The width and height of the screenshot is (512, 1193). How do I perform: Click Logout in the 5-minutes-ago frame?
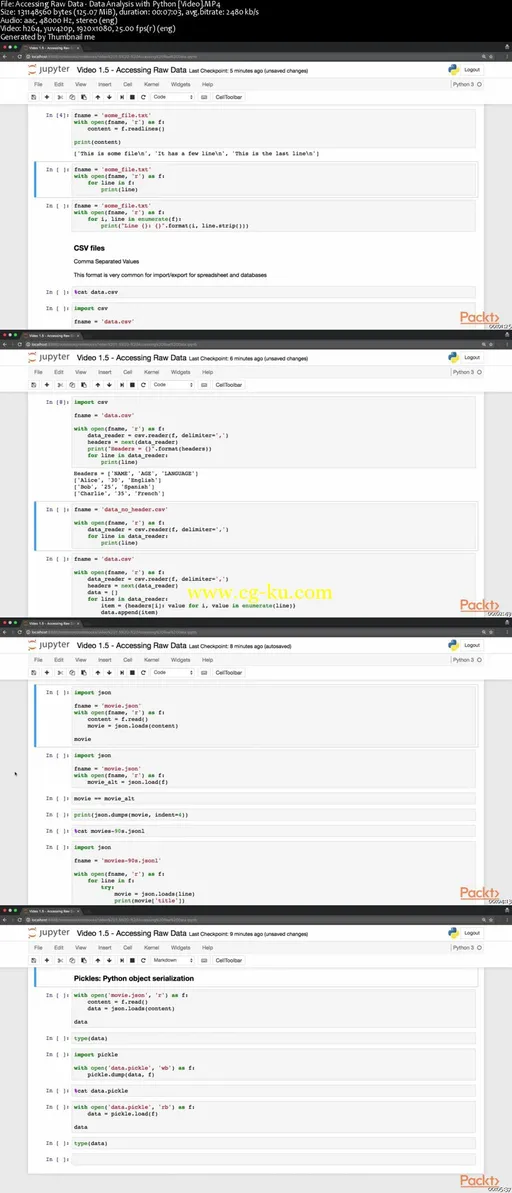tap(472, 69)
